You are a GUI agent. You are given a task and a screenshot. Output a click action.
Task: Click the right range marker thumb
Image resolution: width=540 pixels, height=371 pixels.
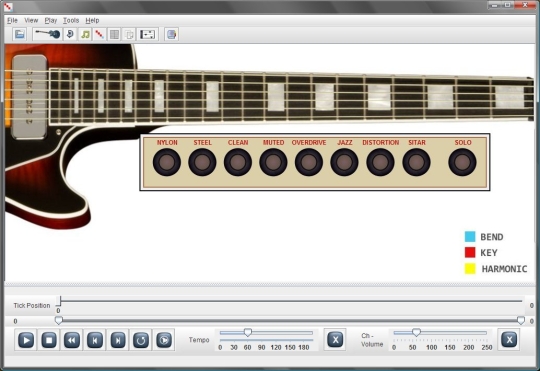(x=521, y=321)
